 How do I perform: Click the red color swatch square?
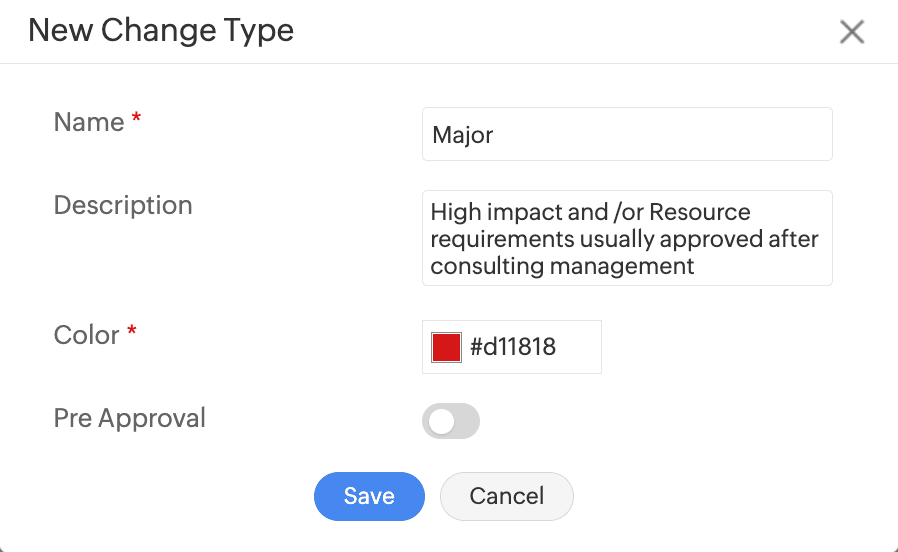pyautogui.click(x=446, y=347)
